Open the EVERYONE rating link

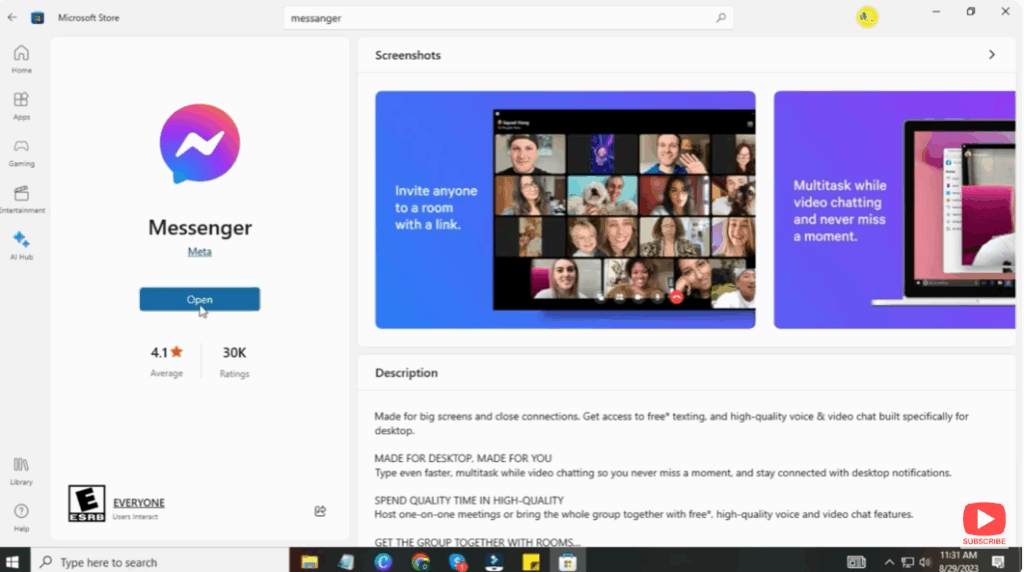[139, 502]
